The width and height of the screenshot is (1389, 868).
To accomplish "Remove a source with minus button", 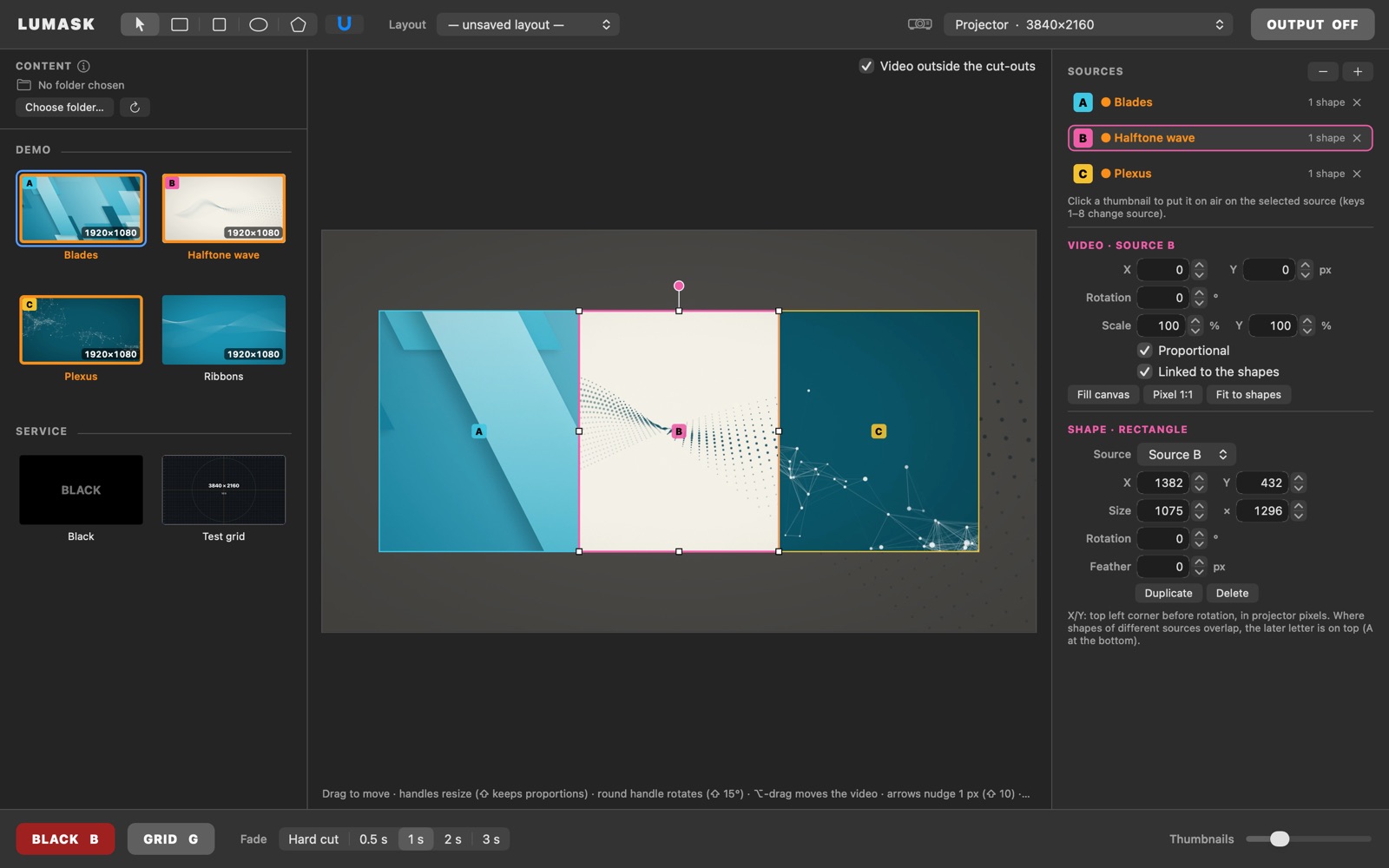I will tap(1323, 71).
